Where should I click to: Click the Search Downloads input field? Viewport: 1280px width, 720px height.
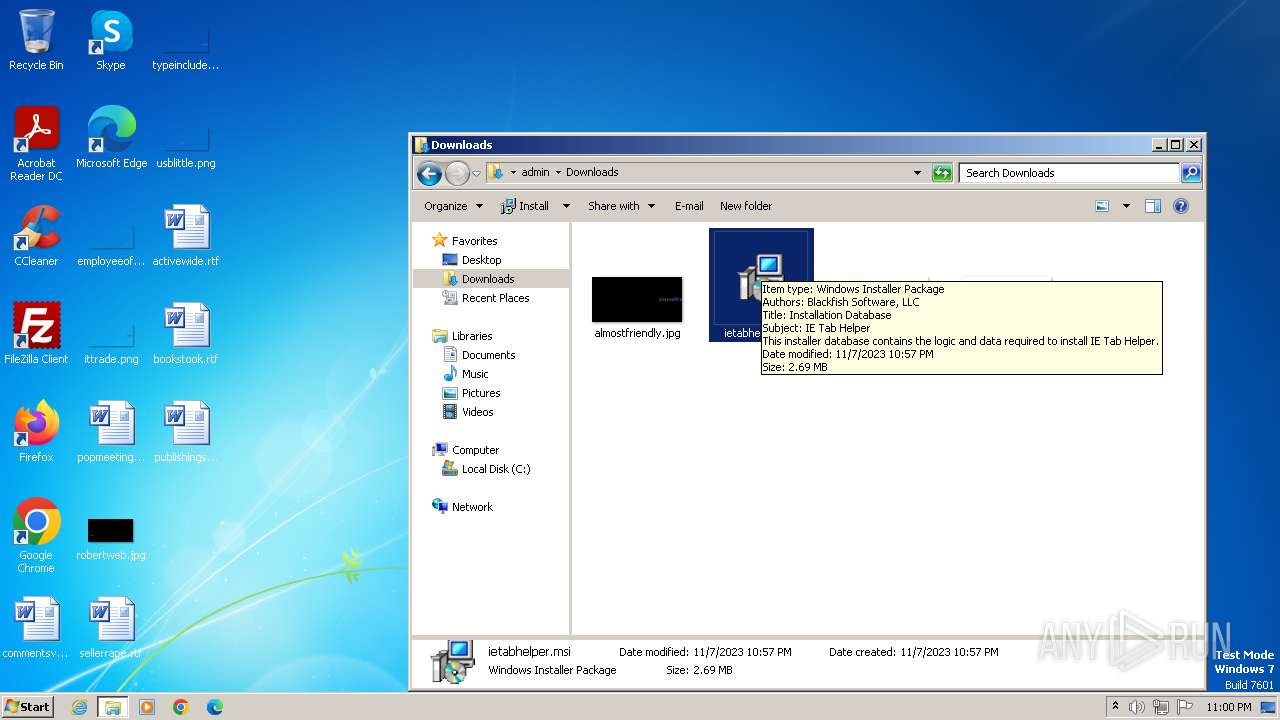coord(1068,173)
